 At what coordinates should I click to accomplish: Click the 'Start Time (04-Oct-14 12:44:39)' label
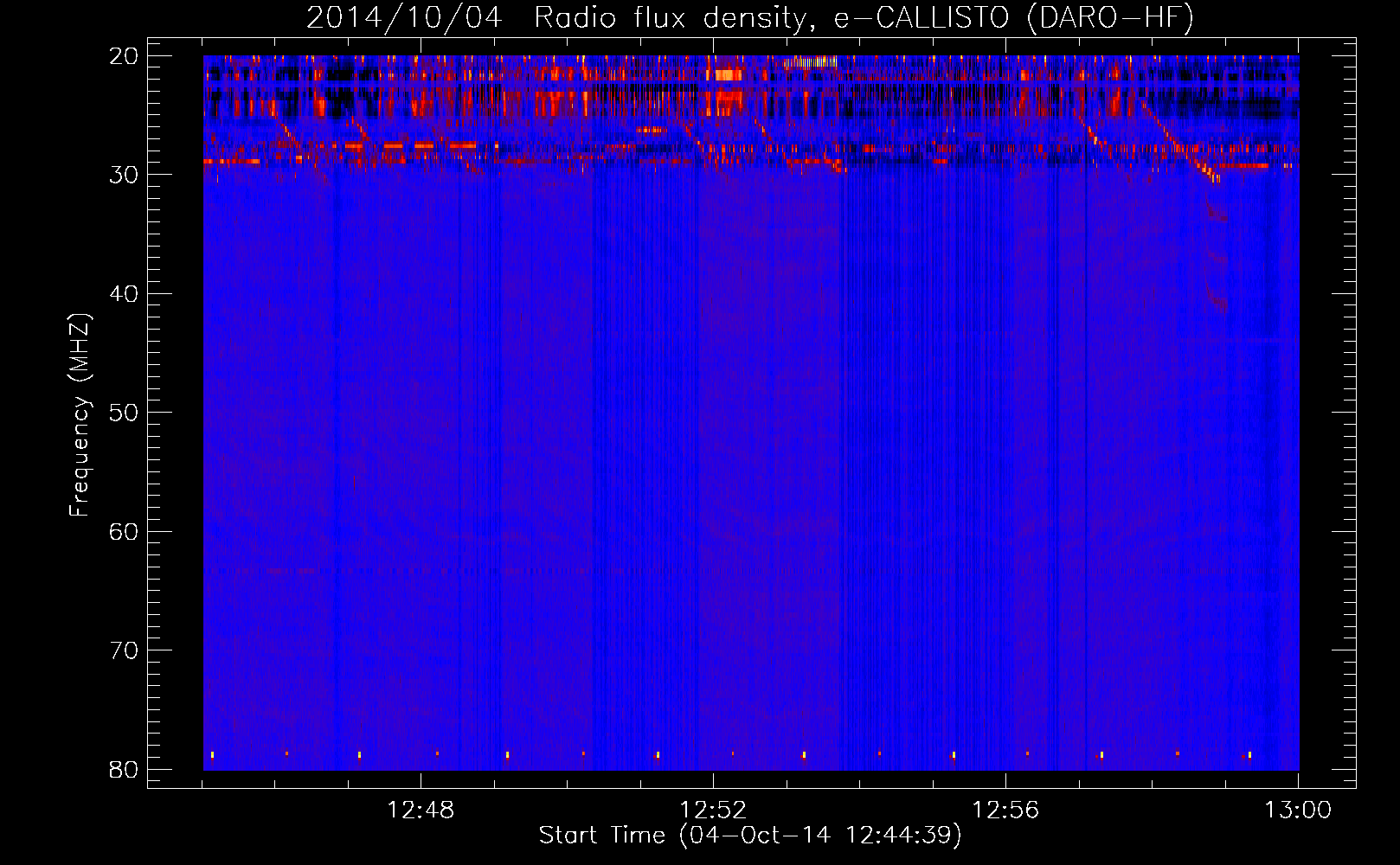(x=750, y=836)
